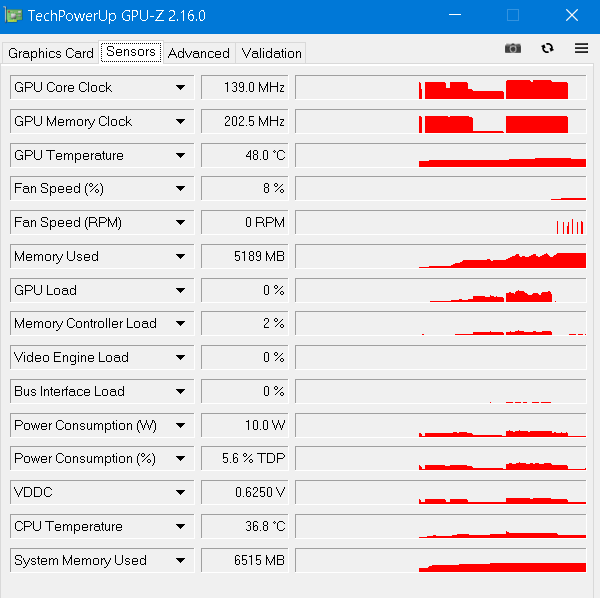Click the 0 % GPU Load value
The image size is (600, 598).
pyautogui.click(x=245, y=290)
